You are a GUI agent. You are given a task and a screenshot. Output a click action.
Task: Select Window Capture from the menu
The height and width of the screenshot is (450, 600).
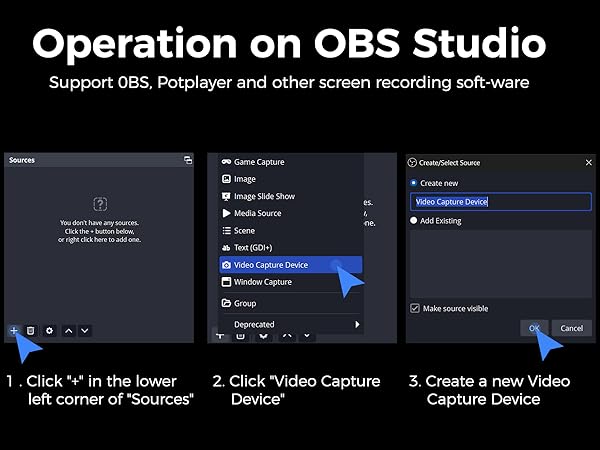tap(291, 282)
